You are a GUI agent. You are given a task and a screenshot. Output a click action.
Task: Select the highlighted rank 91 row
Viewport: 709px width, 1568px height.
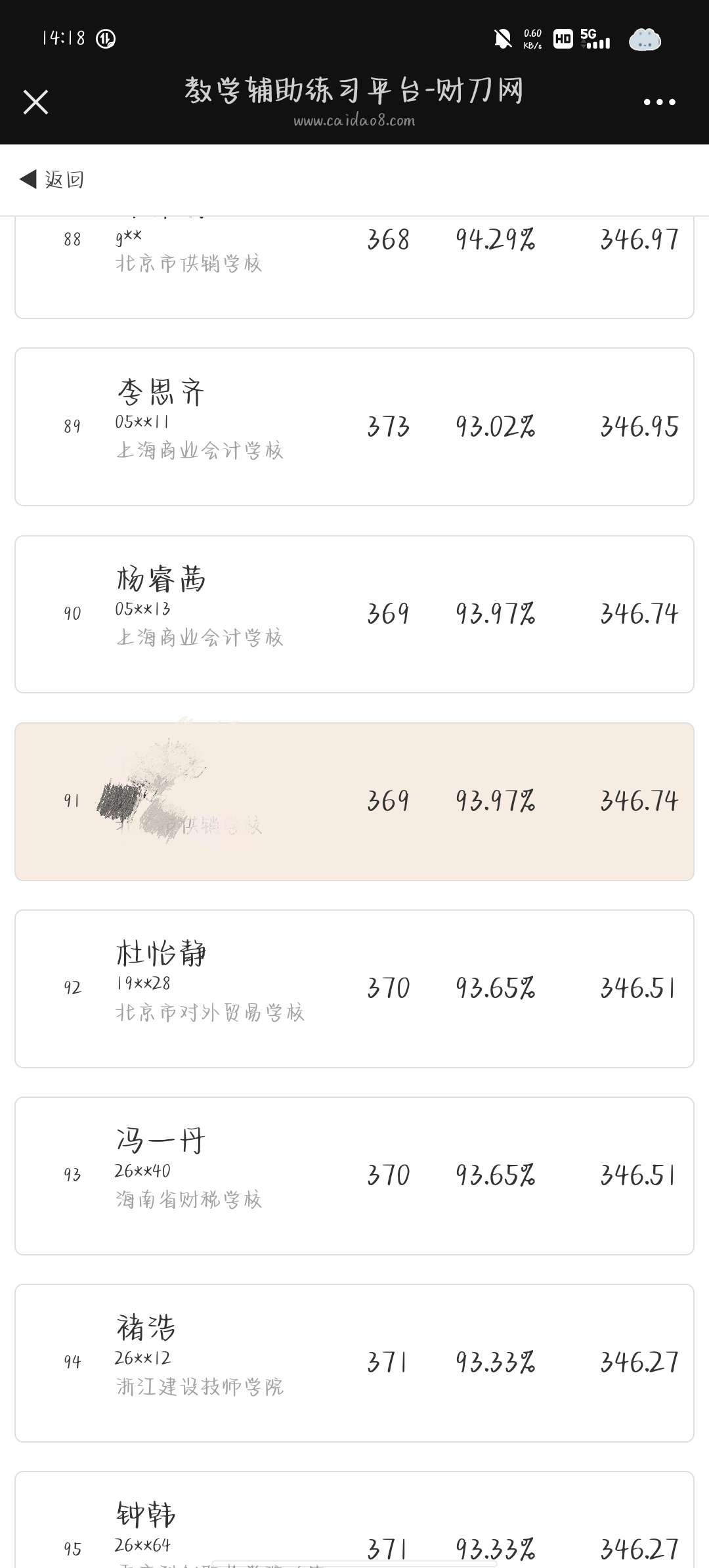354,801
